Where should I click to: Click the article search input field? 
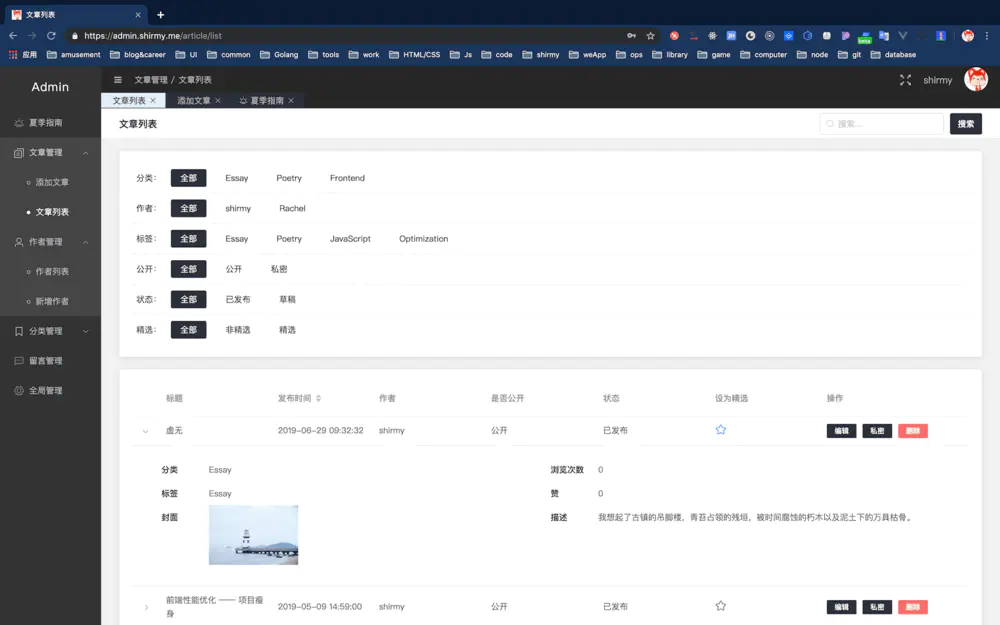[881, 124]
